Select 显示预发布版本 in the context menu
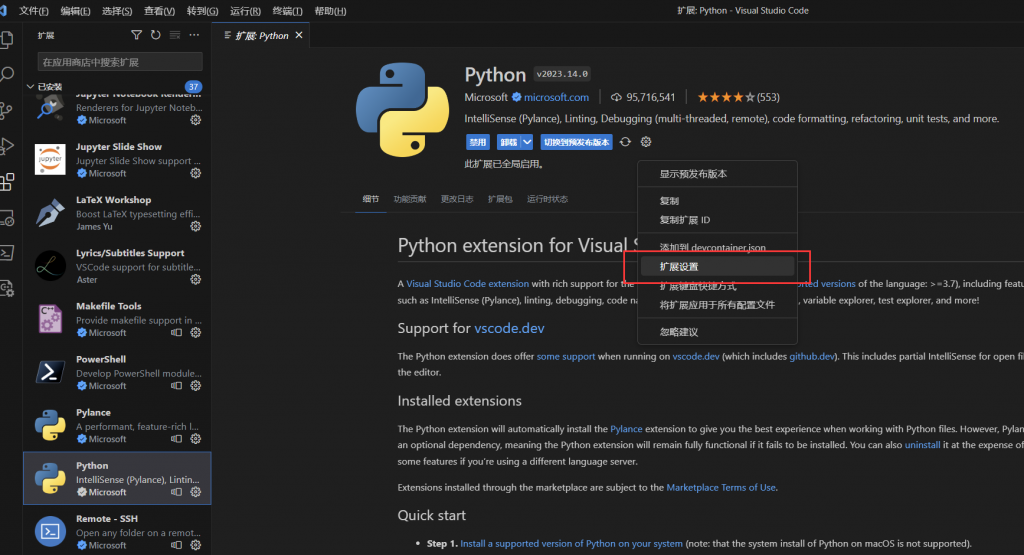 click(717, 174)
